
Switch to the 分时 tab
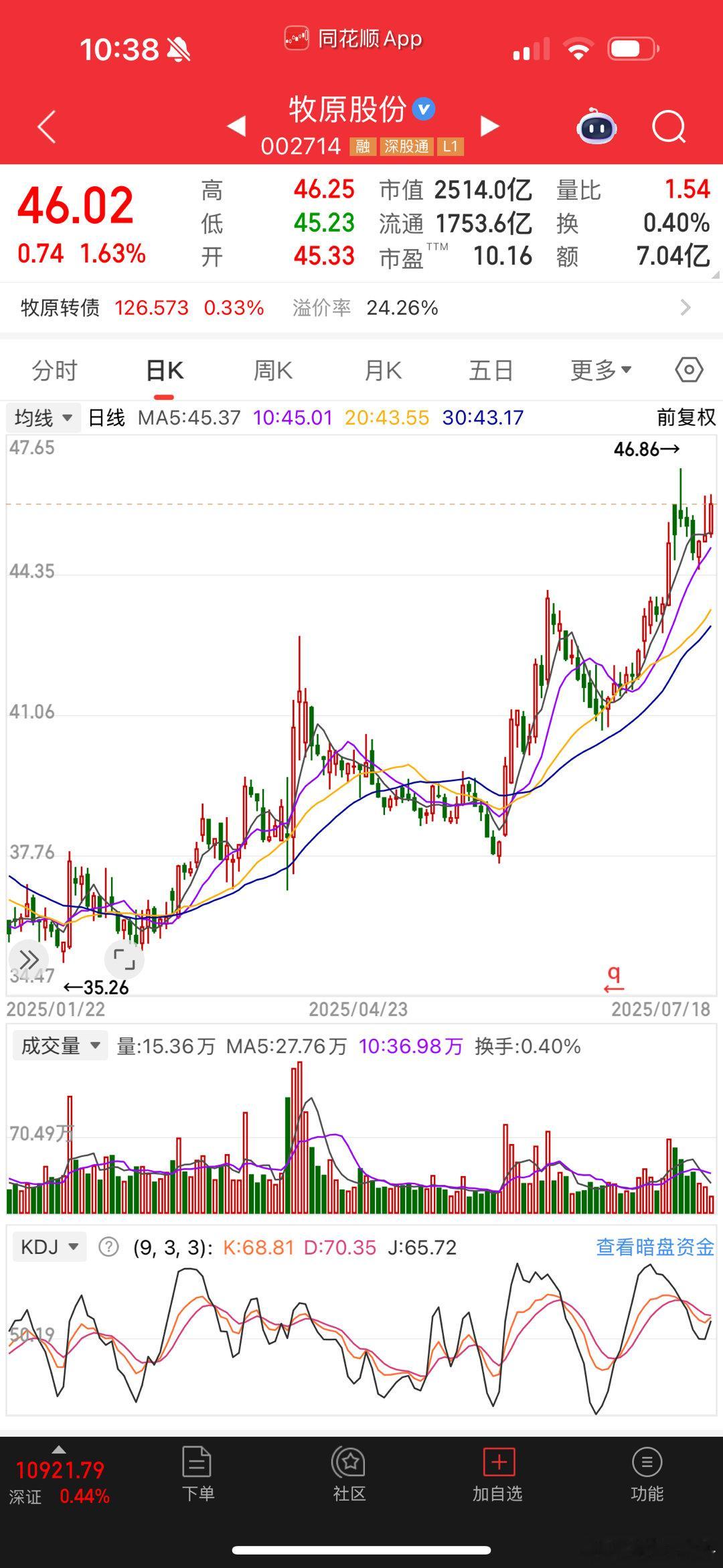[55, 370]
